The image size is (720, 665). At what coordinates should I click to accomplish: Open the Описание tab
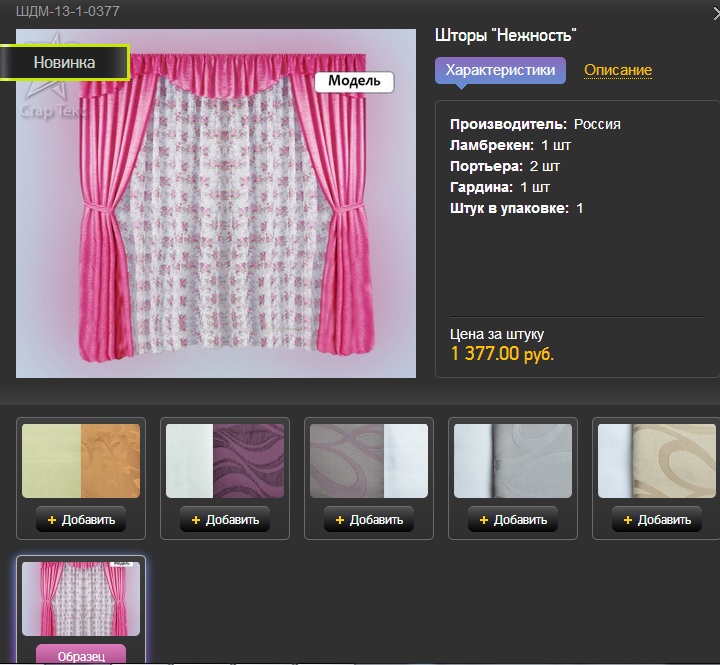(x=618, y=70)
